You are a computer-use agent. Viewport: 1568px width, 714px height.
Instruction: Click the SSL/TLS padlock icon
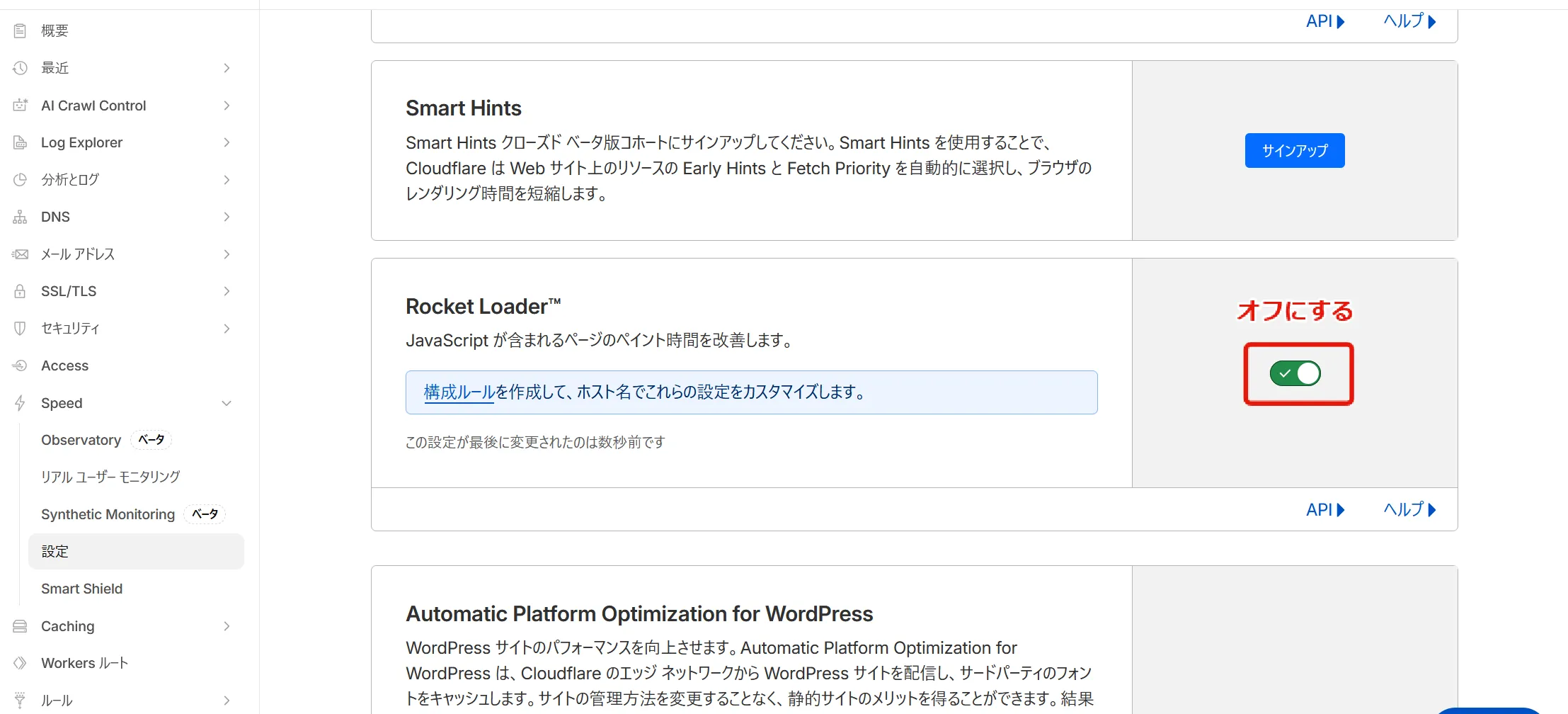pos(20,291)
